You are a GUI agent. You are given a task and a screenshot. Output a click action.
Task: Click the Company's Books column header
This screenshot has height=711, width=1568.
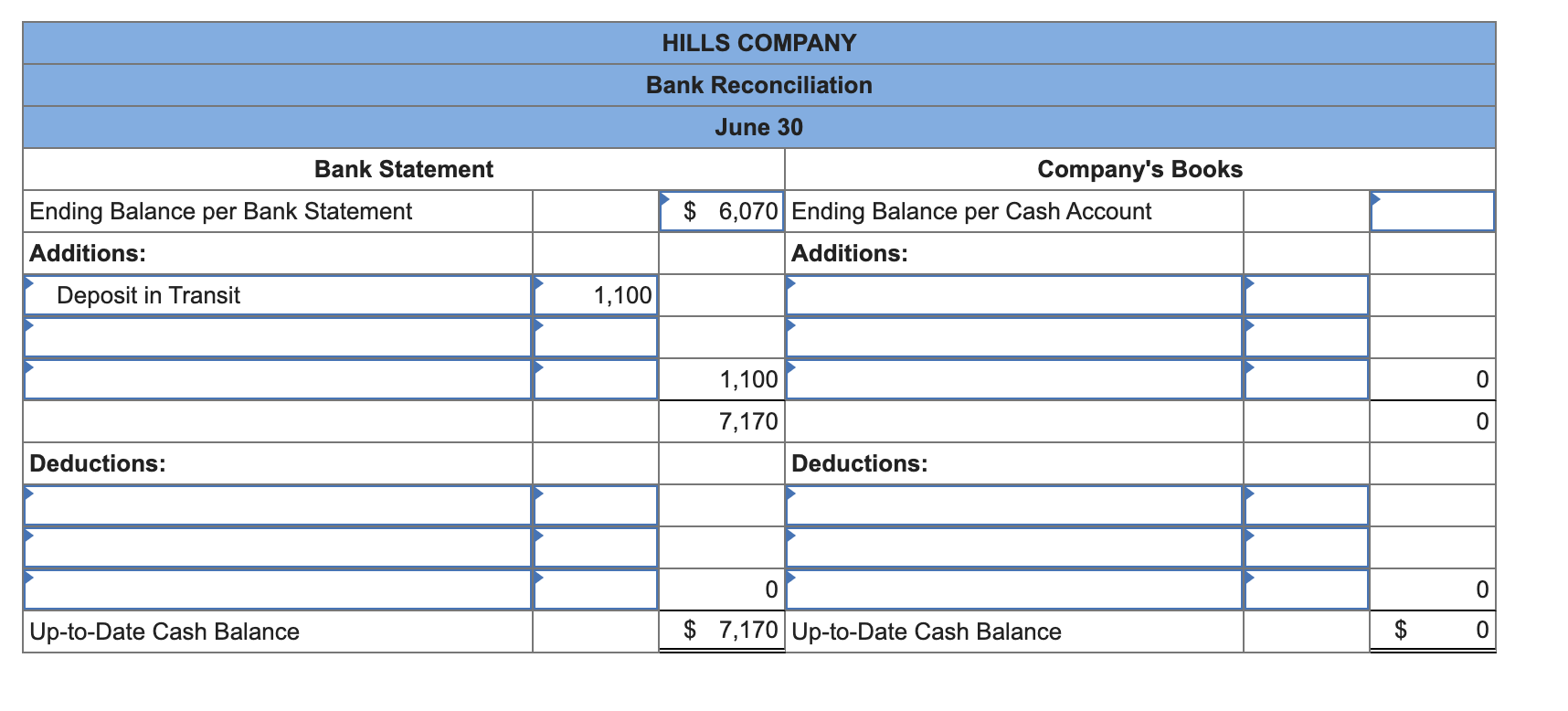1140,169
